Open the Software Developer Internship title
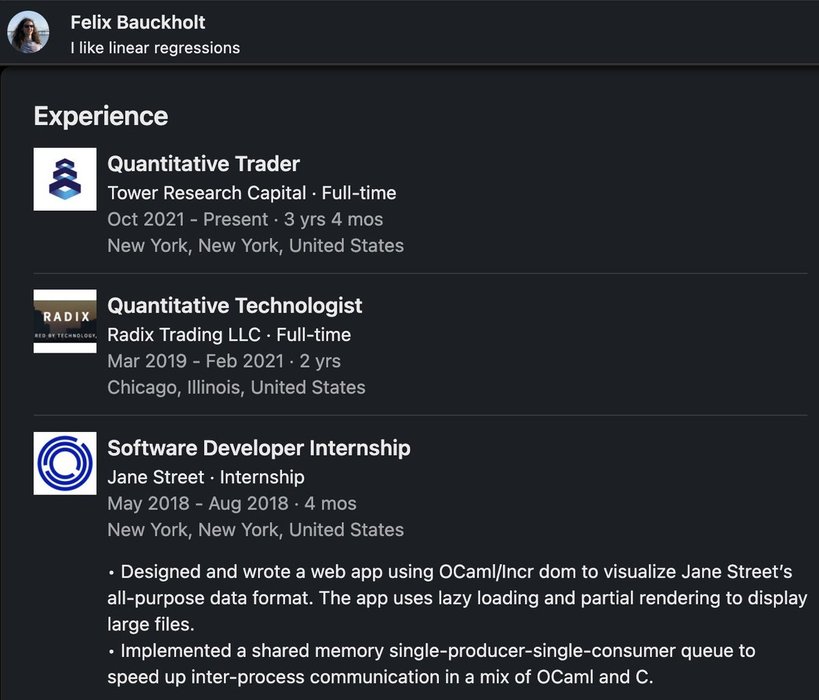Viewport: 819px width, 700px height. [259, 448]
